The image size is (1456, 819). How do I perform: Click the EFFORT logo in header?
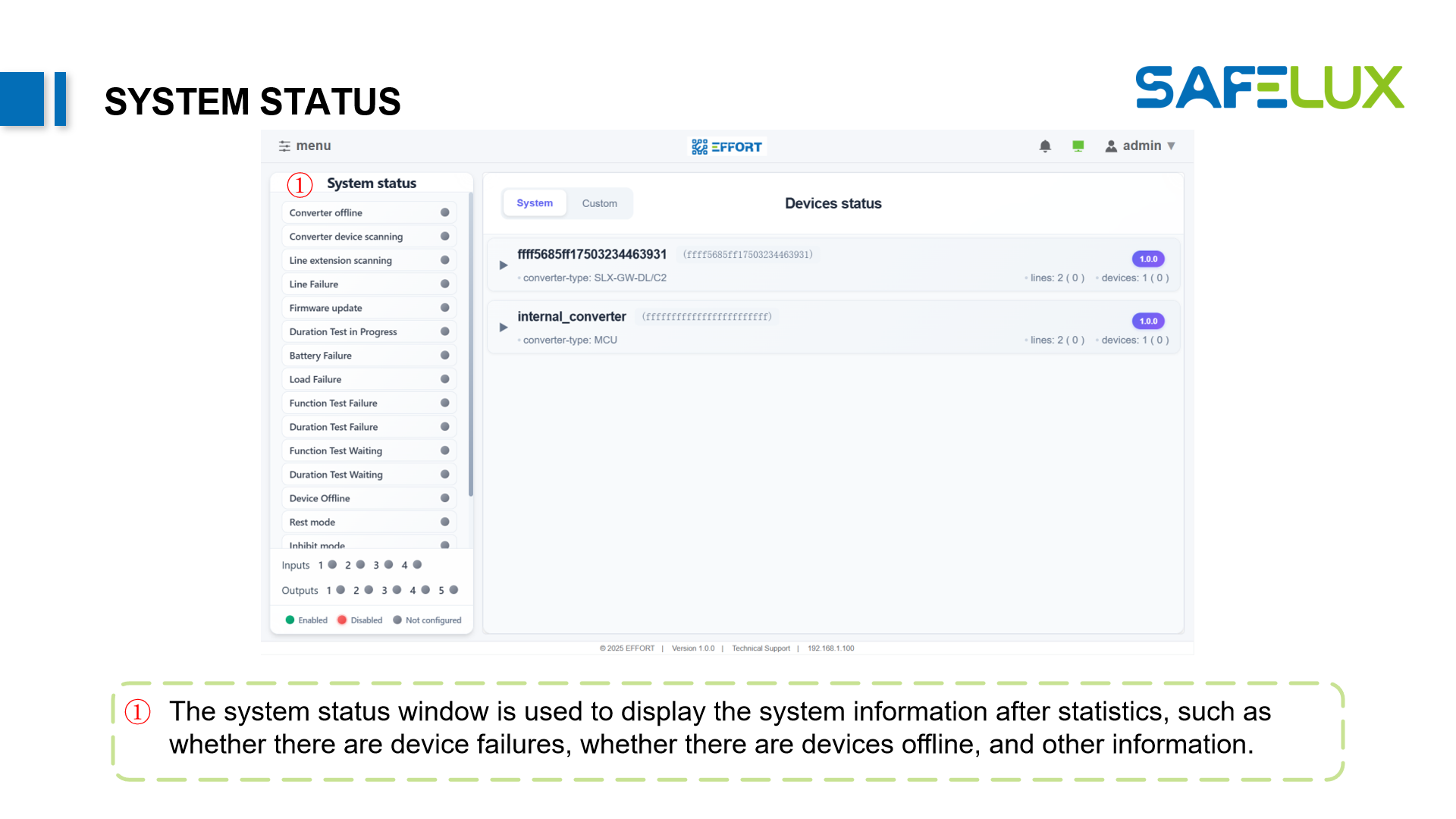727,146
